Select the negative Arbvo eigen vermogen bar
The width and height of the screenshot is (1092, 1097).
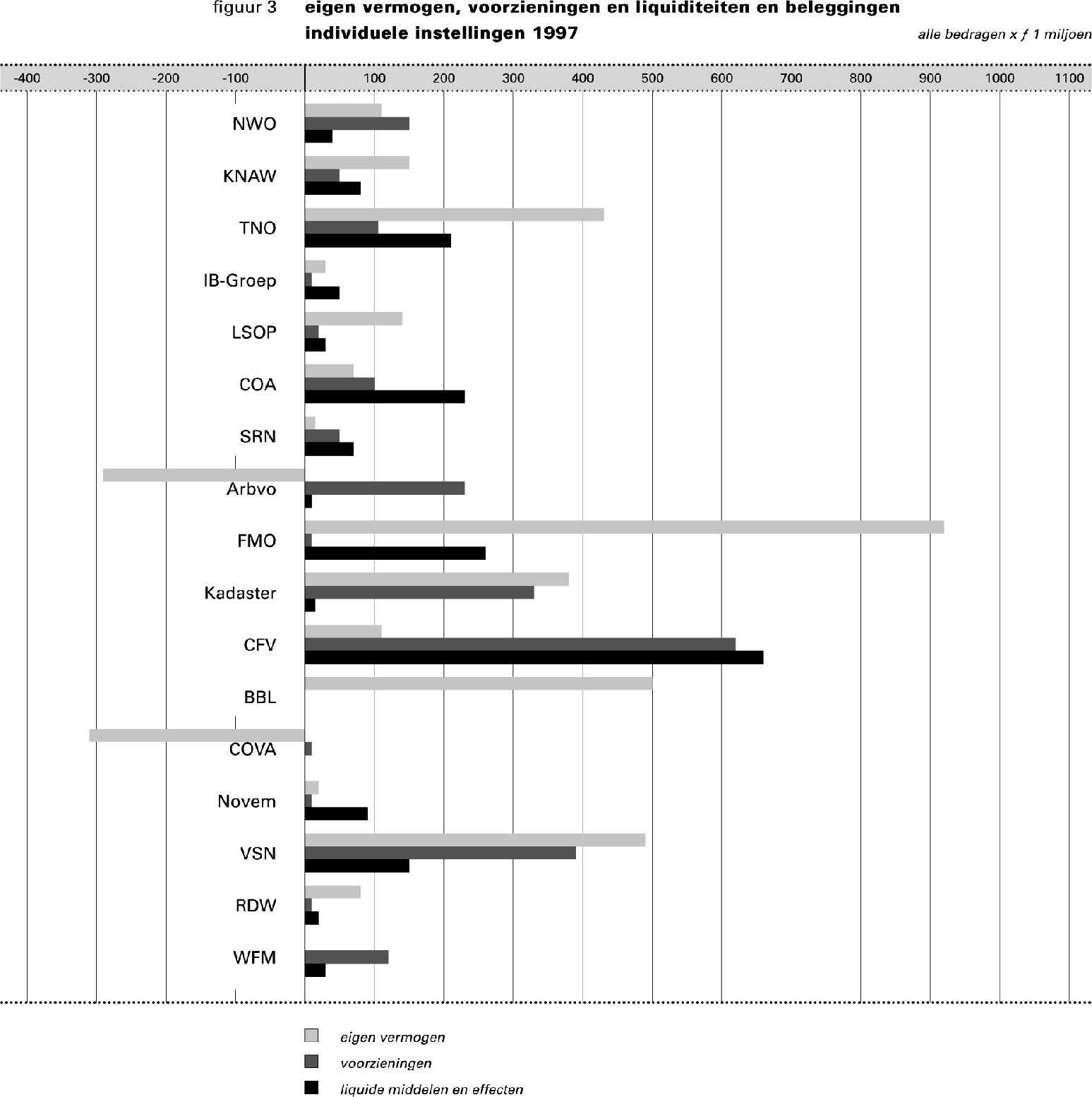205,474
